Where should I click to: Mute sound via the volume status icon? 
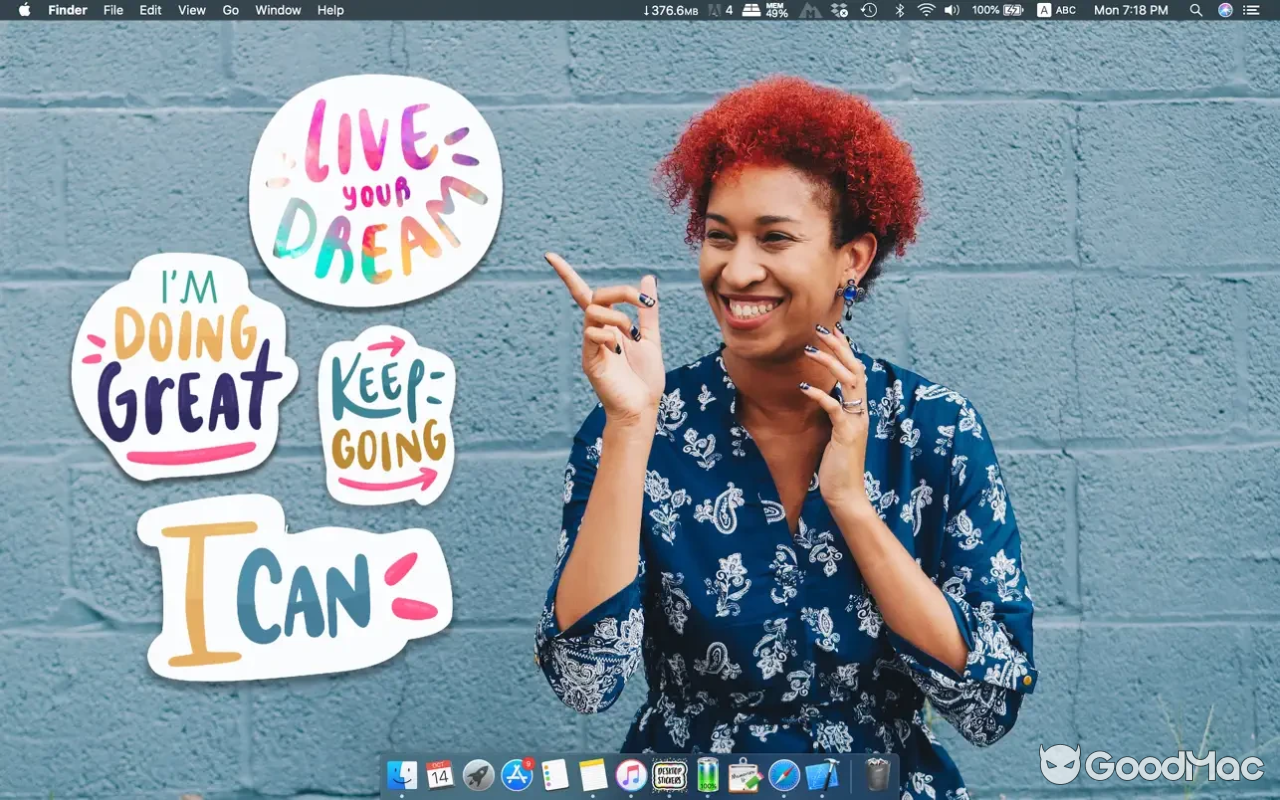click(951, 10)
